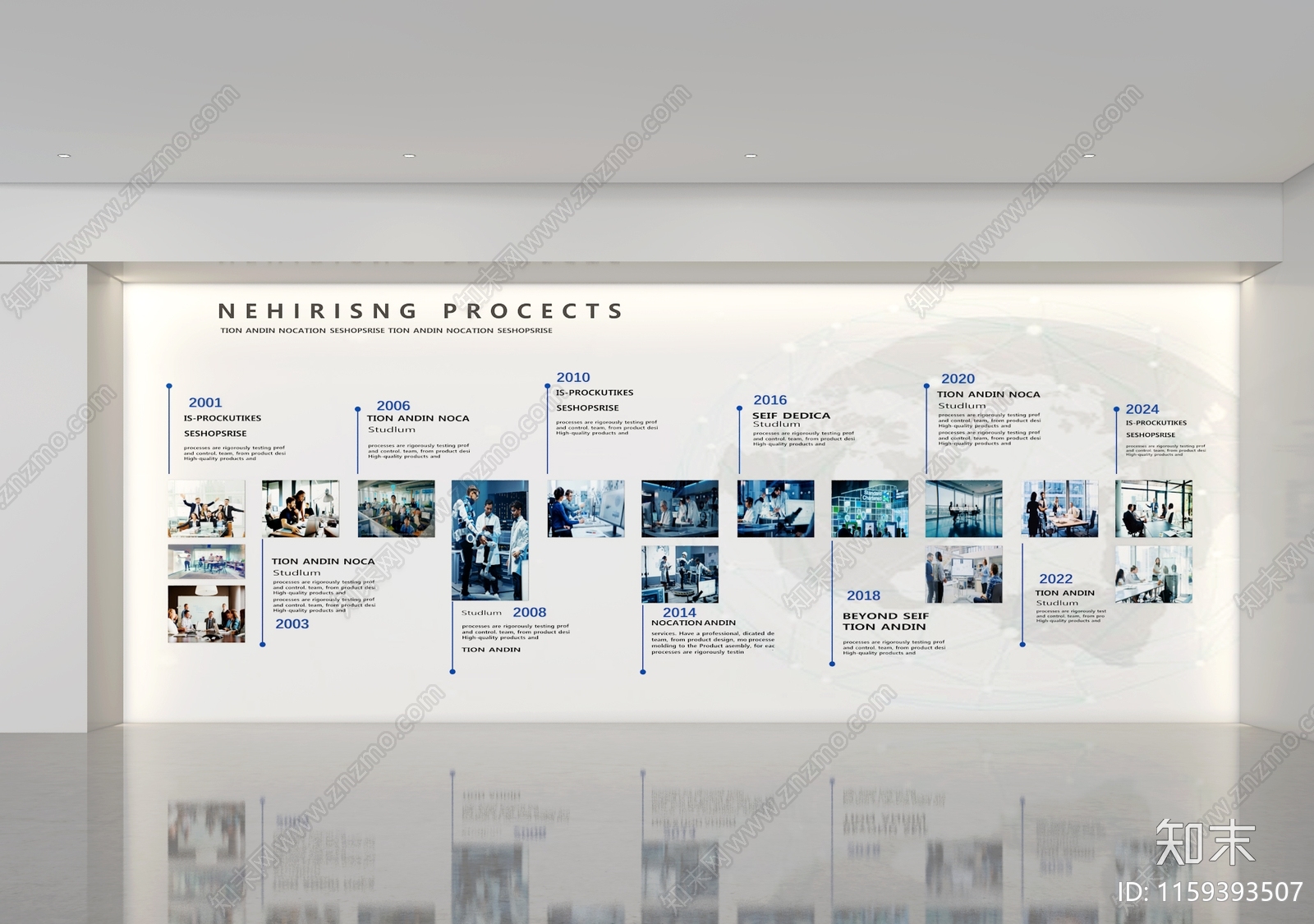1314x924 pixels.
Task: Select the 2008 year label
Action: [x=530, y=613]
